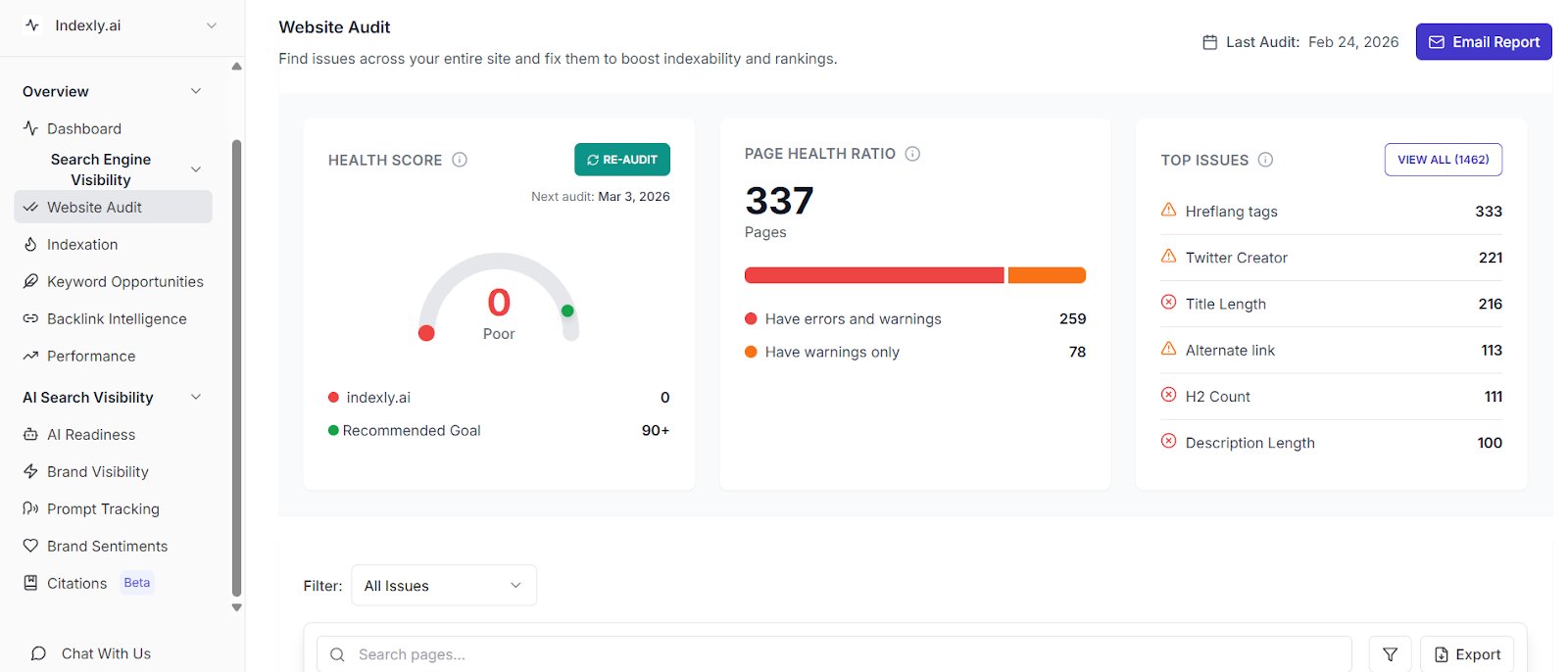Click the Top Issues info icon

point(1265,160)
